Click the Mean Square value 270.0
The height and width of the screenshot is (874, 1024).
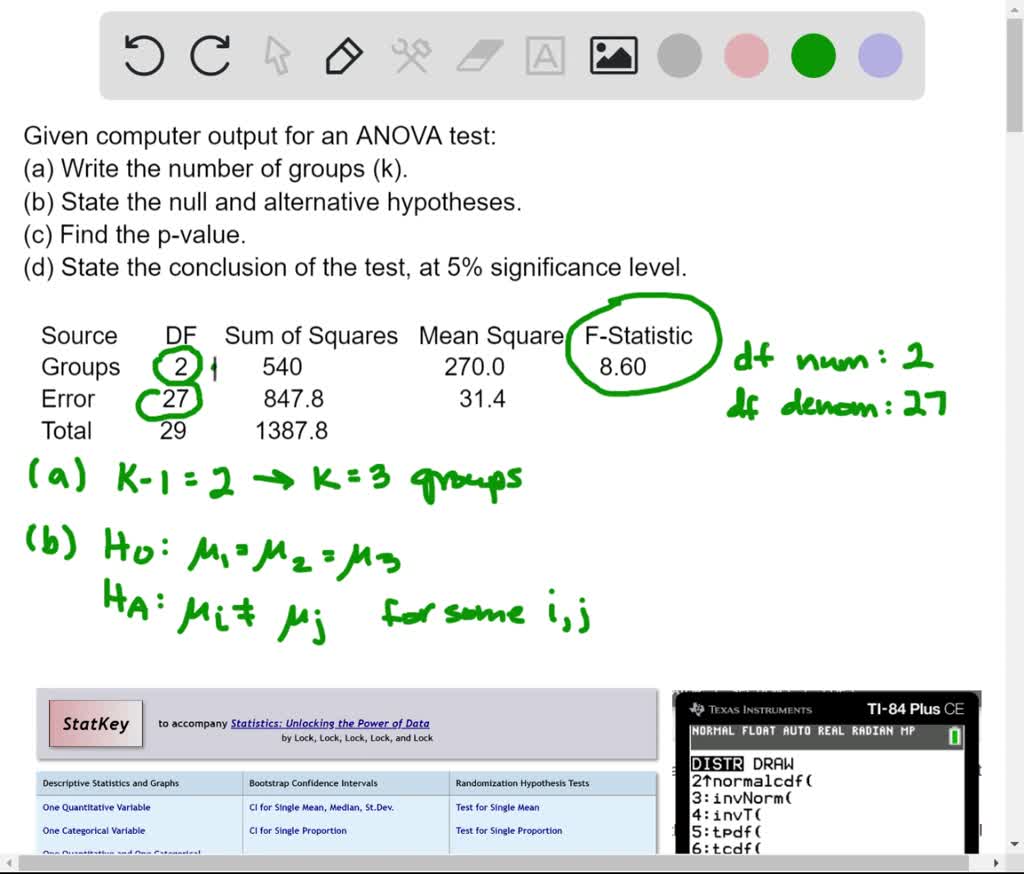pos(474,367)
